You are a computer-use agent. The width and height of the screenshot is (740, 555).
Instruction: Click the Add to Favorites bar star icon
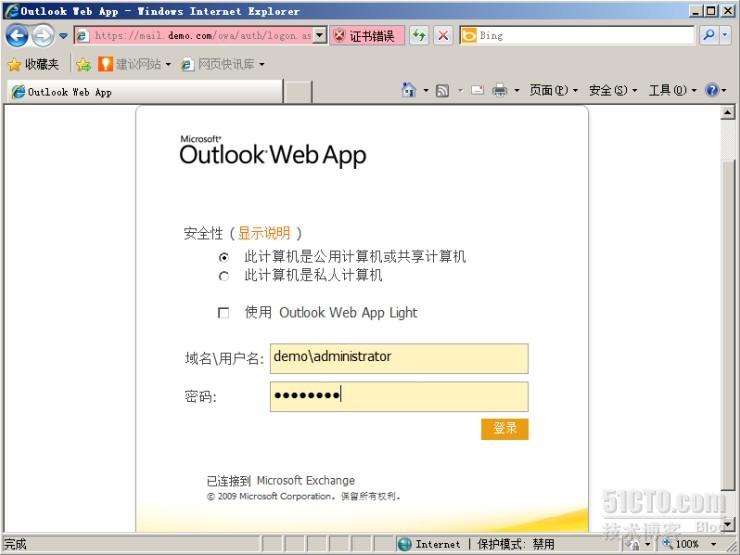tap(83, 64)
